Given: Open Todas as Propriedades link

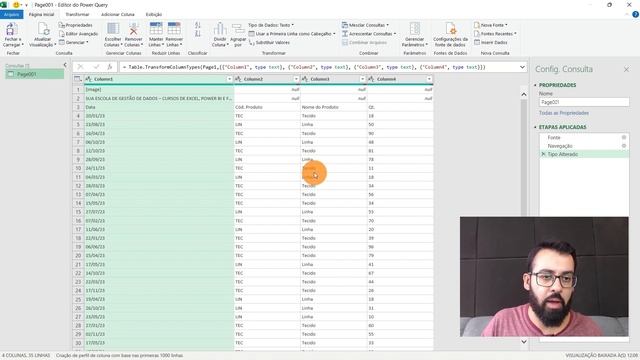Looking at the screenshot, I should coord(564,113).
